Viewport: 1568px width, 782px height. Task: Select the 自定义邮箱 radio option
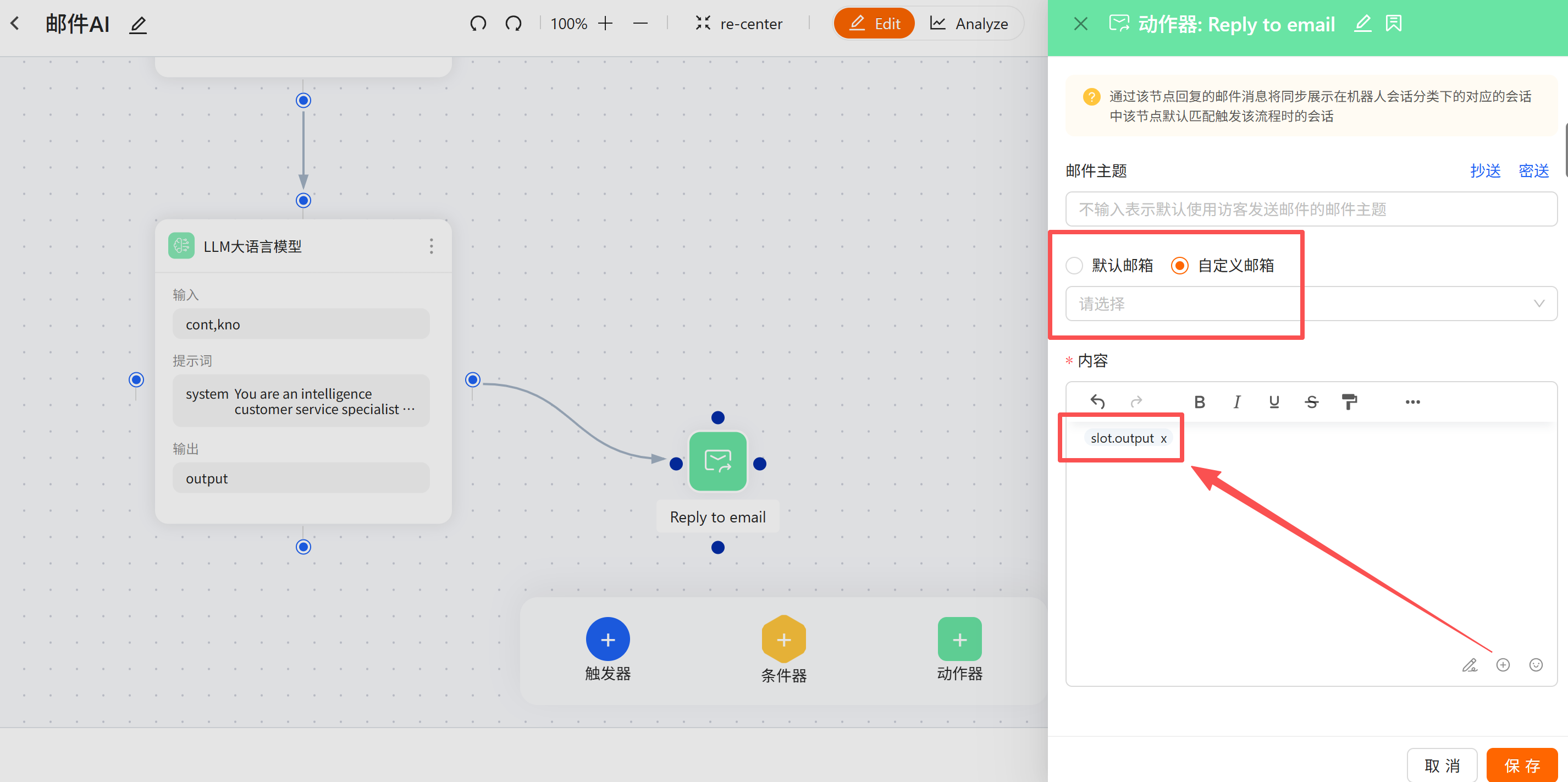coord(1180,266)
